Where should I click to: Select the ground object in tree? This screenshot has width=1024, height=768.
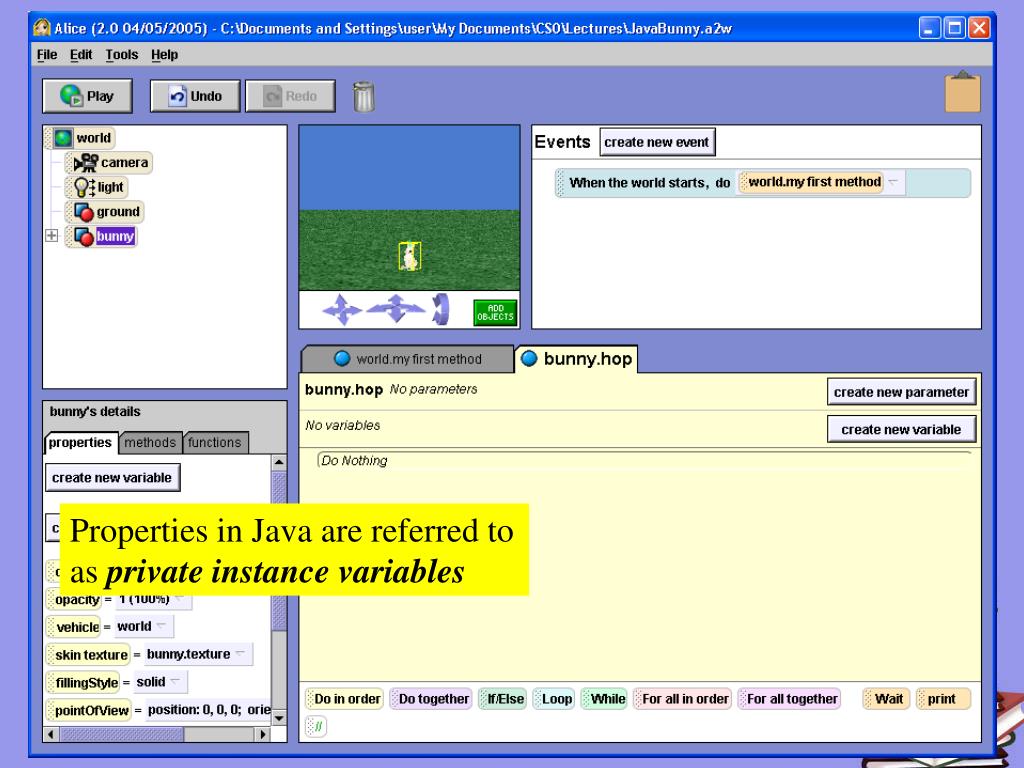pyautogui.click(x=84, y=212)
